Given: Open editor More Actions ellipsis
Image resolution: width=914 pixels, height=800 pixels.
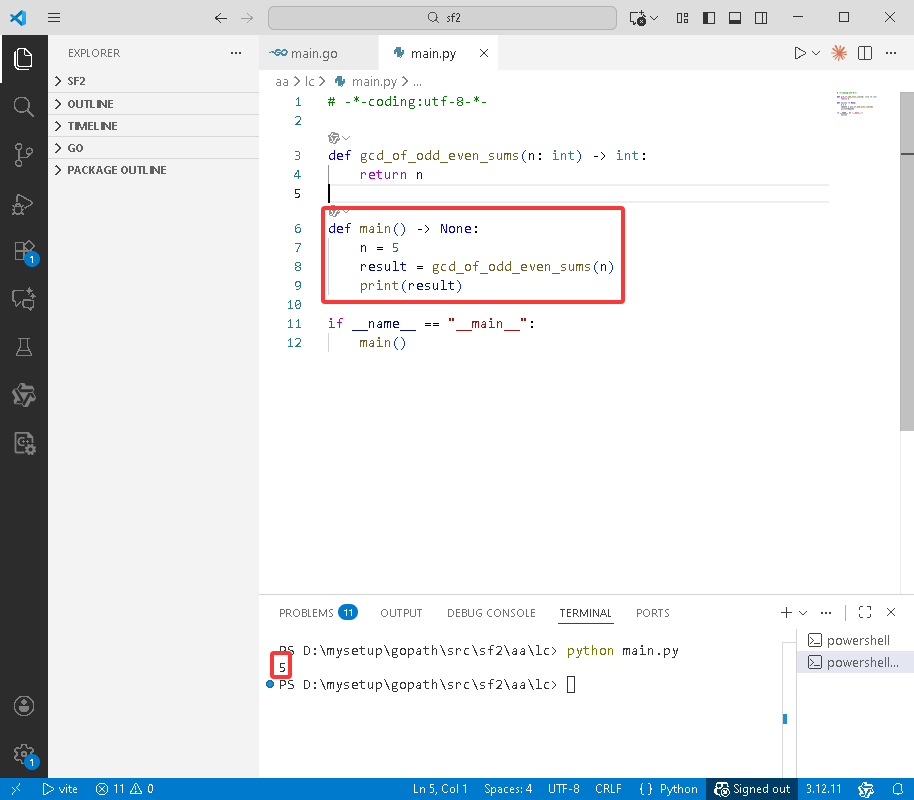Looking at the screenshot, I should point(891,53).
